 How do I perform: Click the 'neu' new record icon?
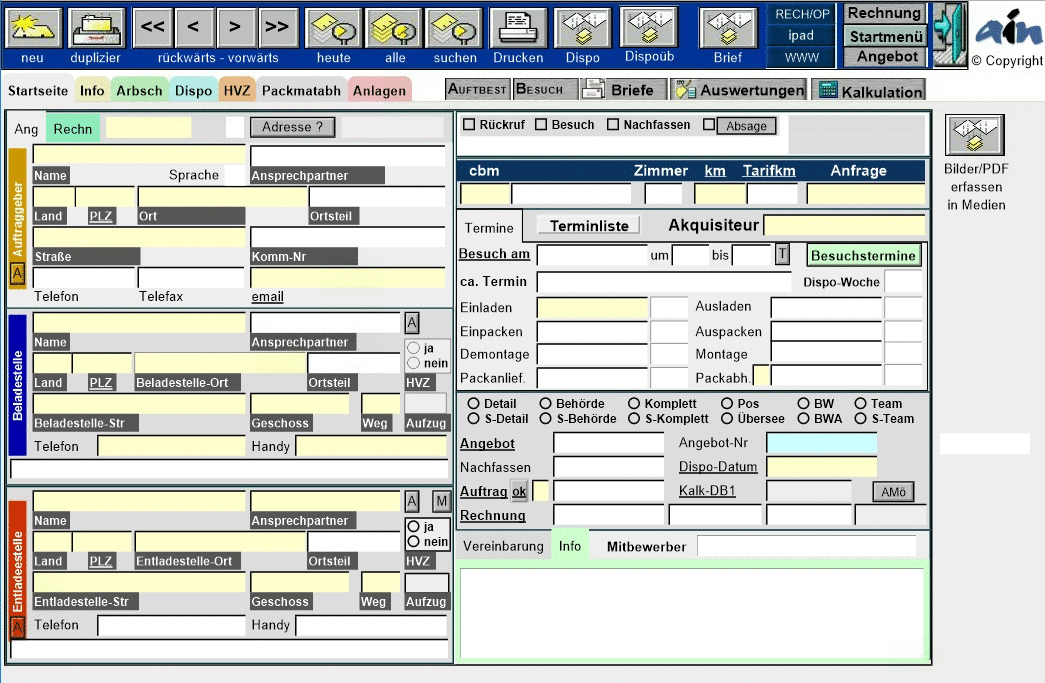[34, 29]
